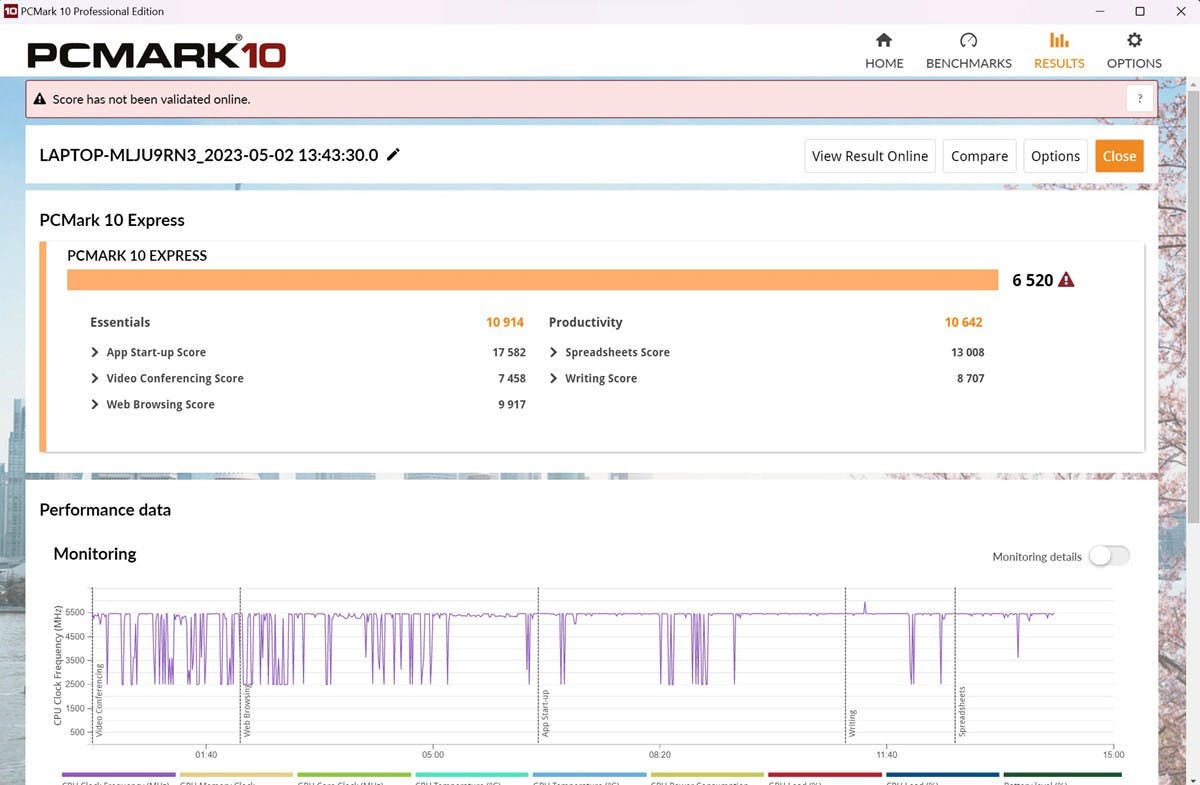Image resolution: width=1200 pixels, height=785 pixels.
Task: Expand Spreadsheets Score row
Action: tap(554, 352)
